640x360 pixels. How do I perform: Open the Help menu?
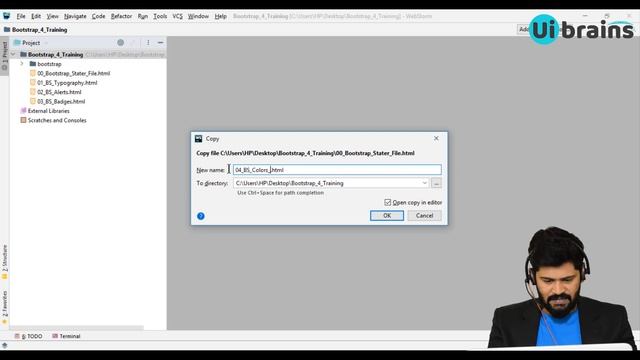[x=220, y=16]
